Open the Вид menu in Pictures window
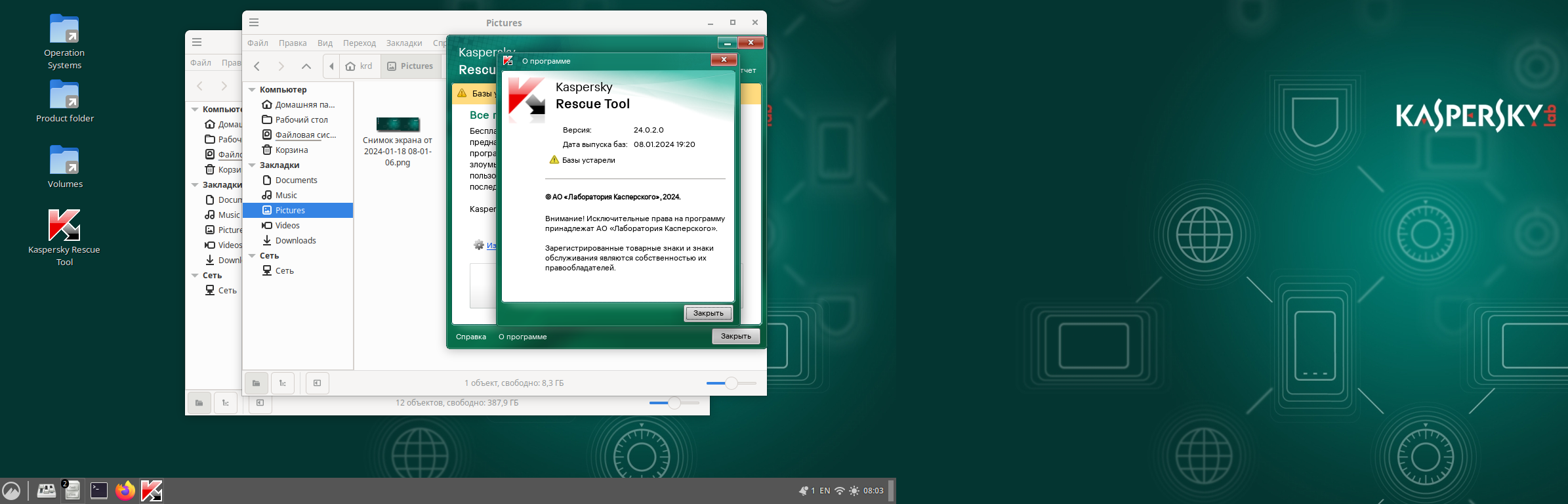 click(325, 43)
